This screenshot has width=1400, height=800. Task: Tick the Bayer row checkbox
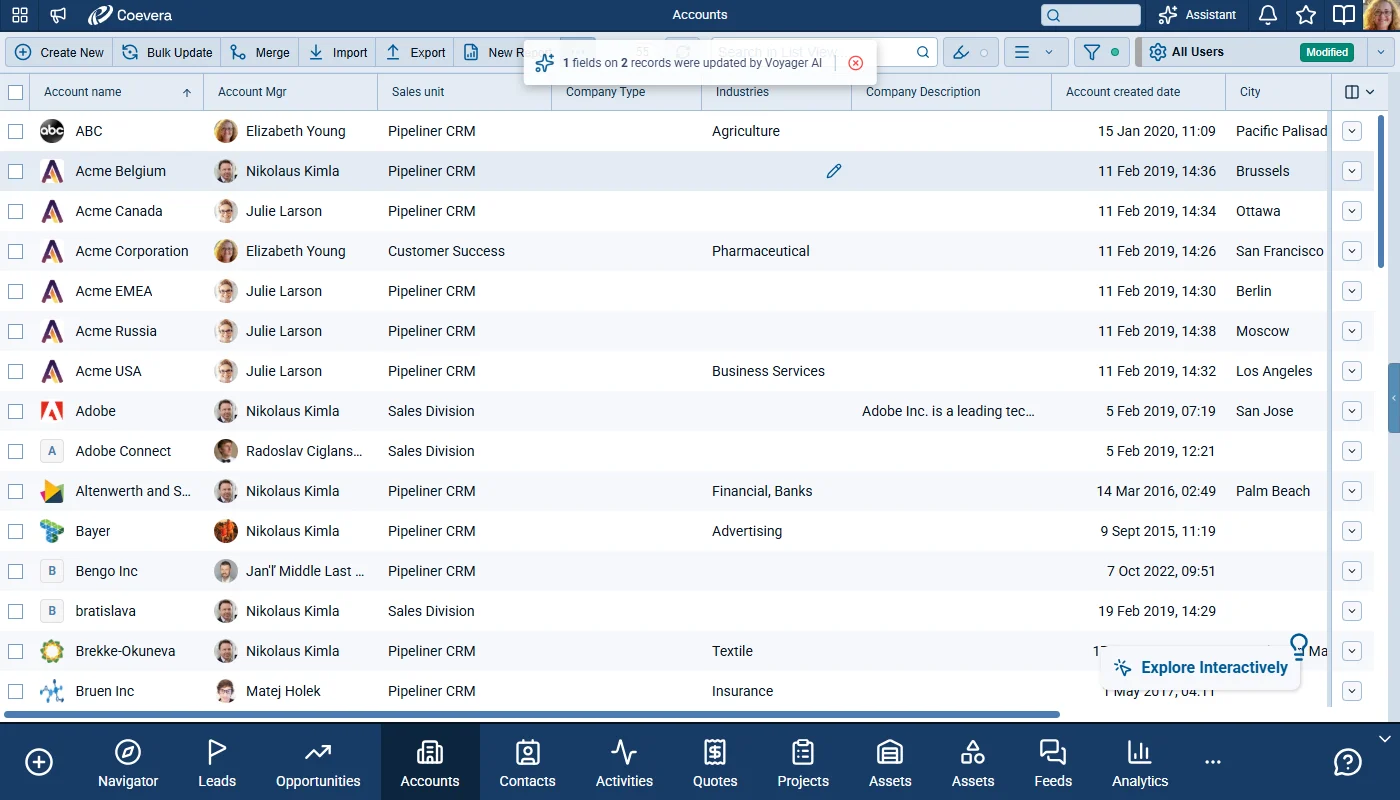click(15, 531)
